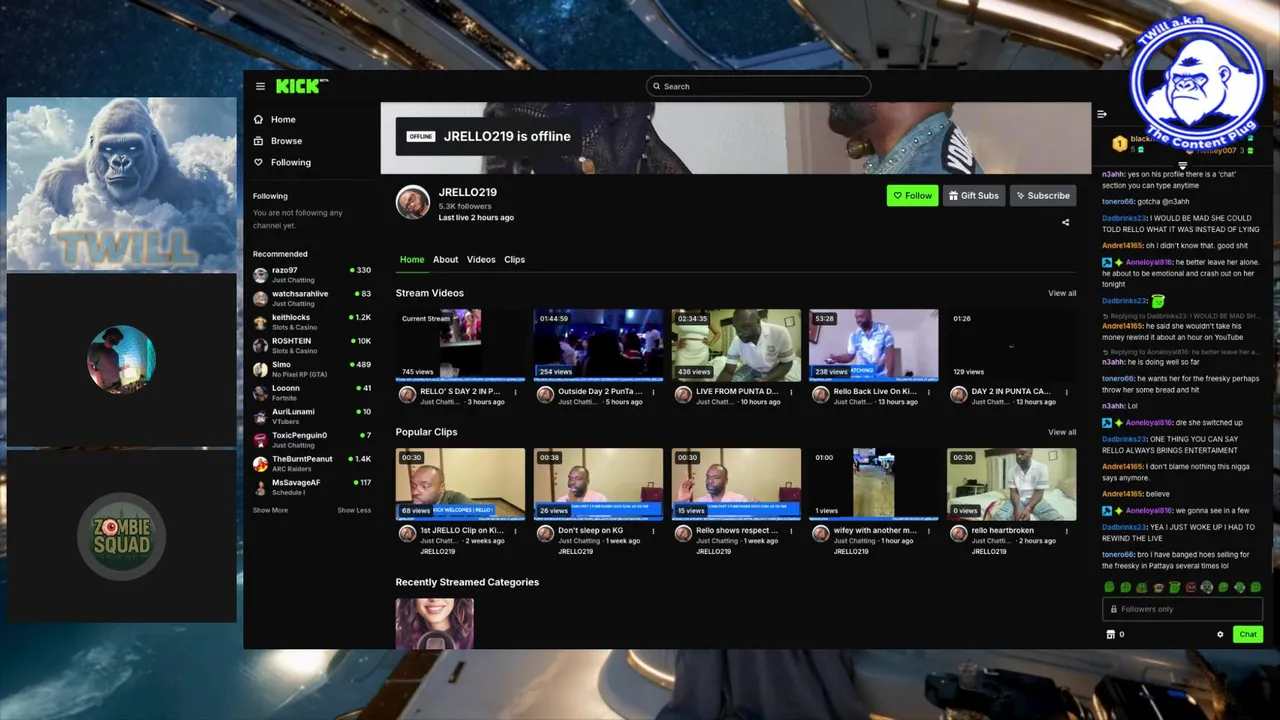
Task: Open options for 1st JRELLO Clip
Action: (515, 531)
